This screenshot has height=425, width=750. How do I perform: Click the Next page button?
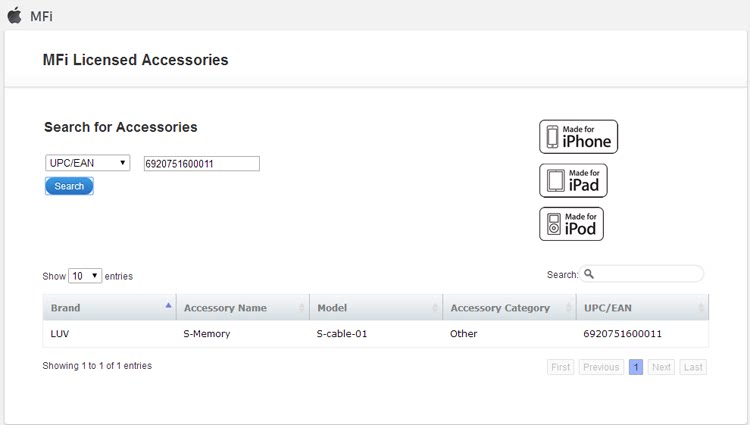click(661, 367)
